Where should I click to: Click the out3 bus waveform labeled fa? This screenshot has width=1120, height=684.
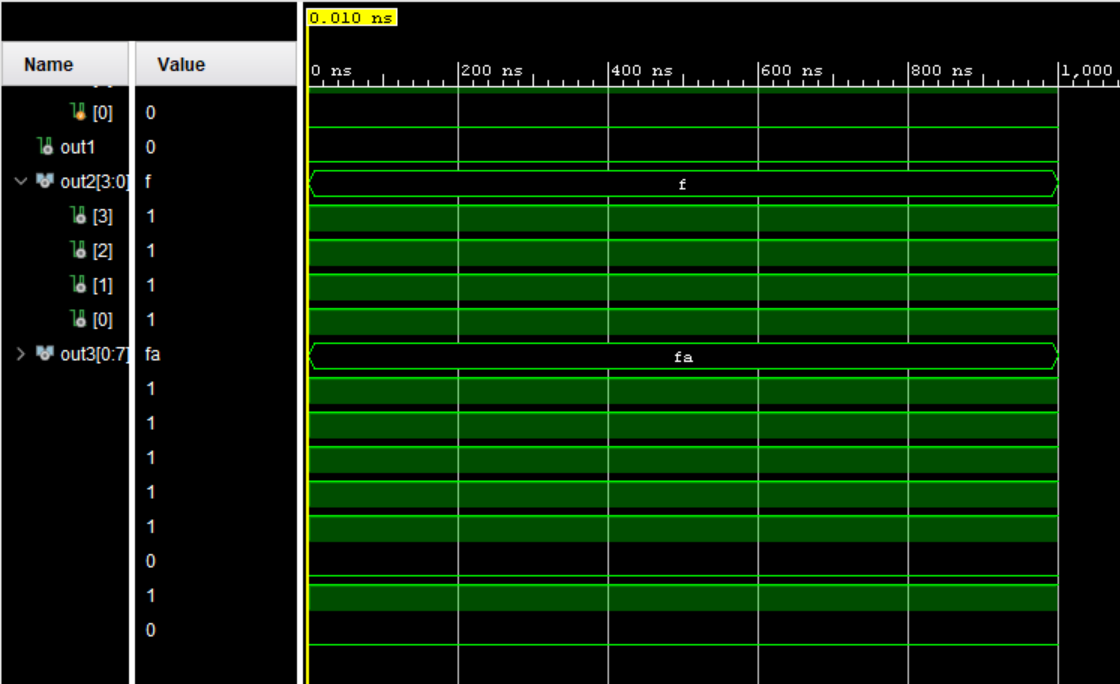(683, 356)
